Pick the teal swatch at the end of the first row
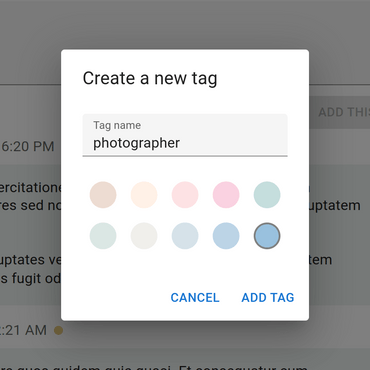 [267, 195]
